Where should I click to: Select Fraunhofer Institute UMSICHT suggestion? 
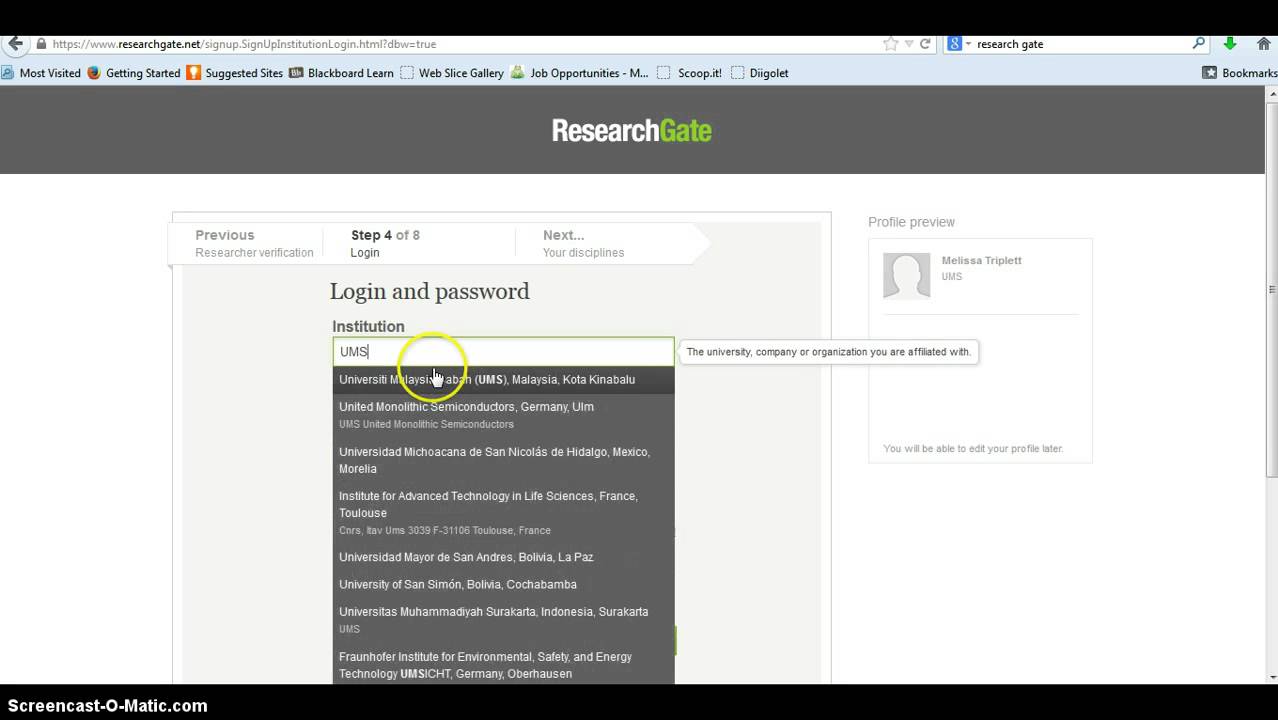tap(503, 665)
